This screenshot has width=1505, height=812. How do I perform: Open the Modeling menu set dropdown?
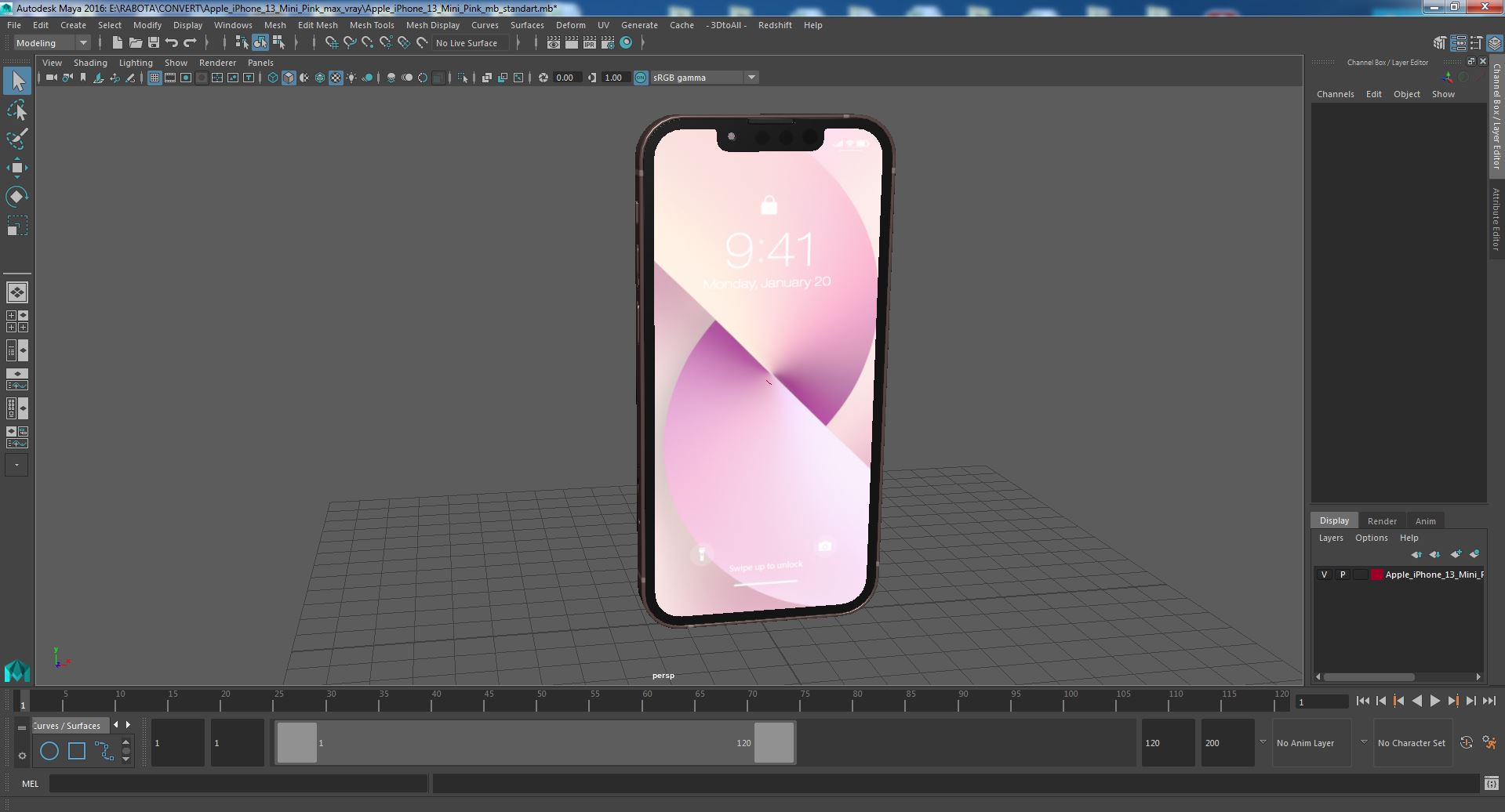coord(52,43)
